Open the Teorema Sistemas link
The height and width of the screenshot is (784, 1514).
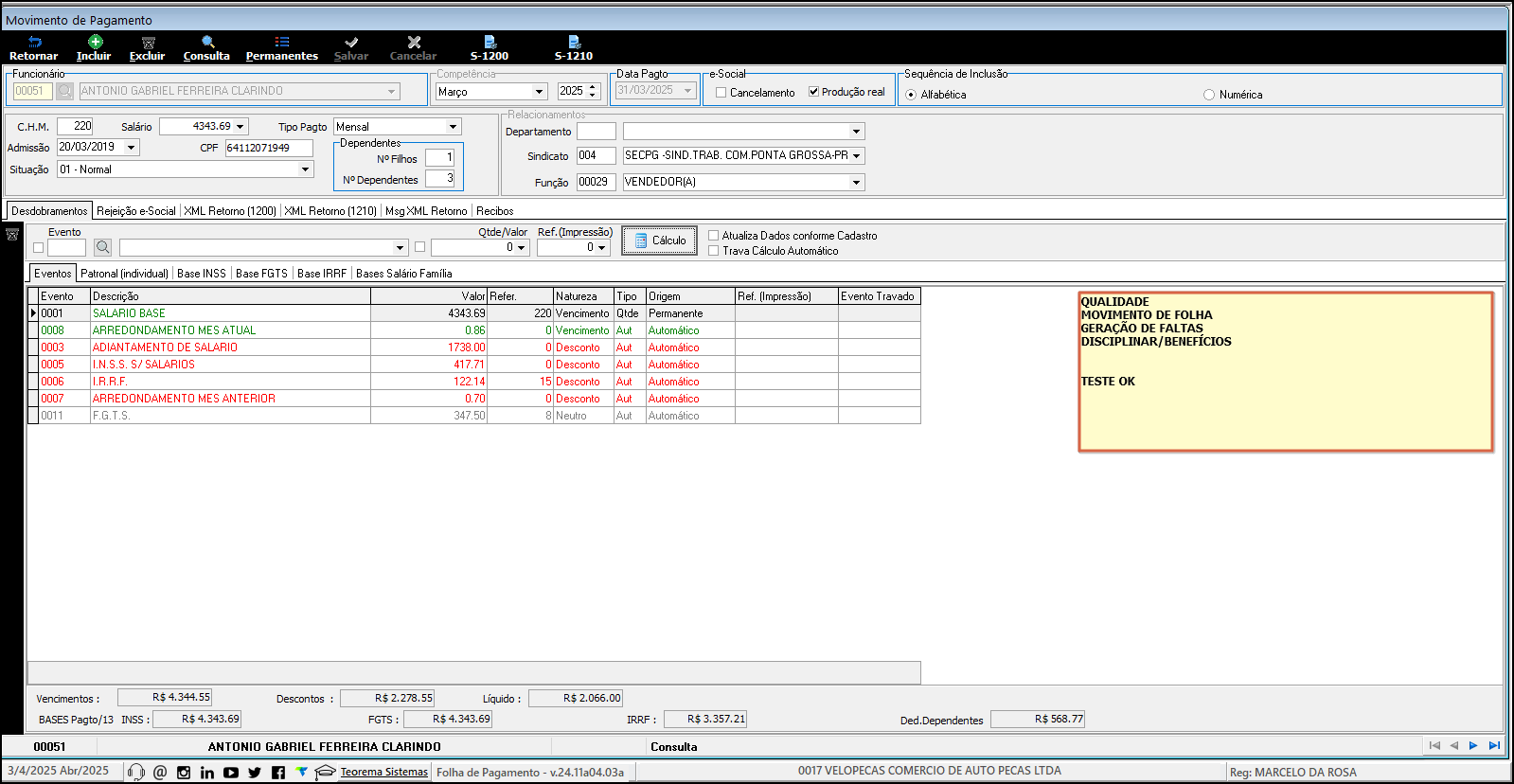384,773
